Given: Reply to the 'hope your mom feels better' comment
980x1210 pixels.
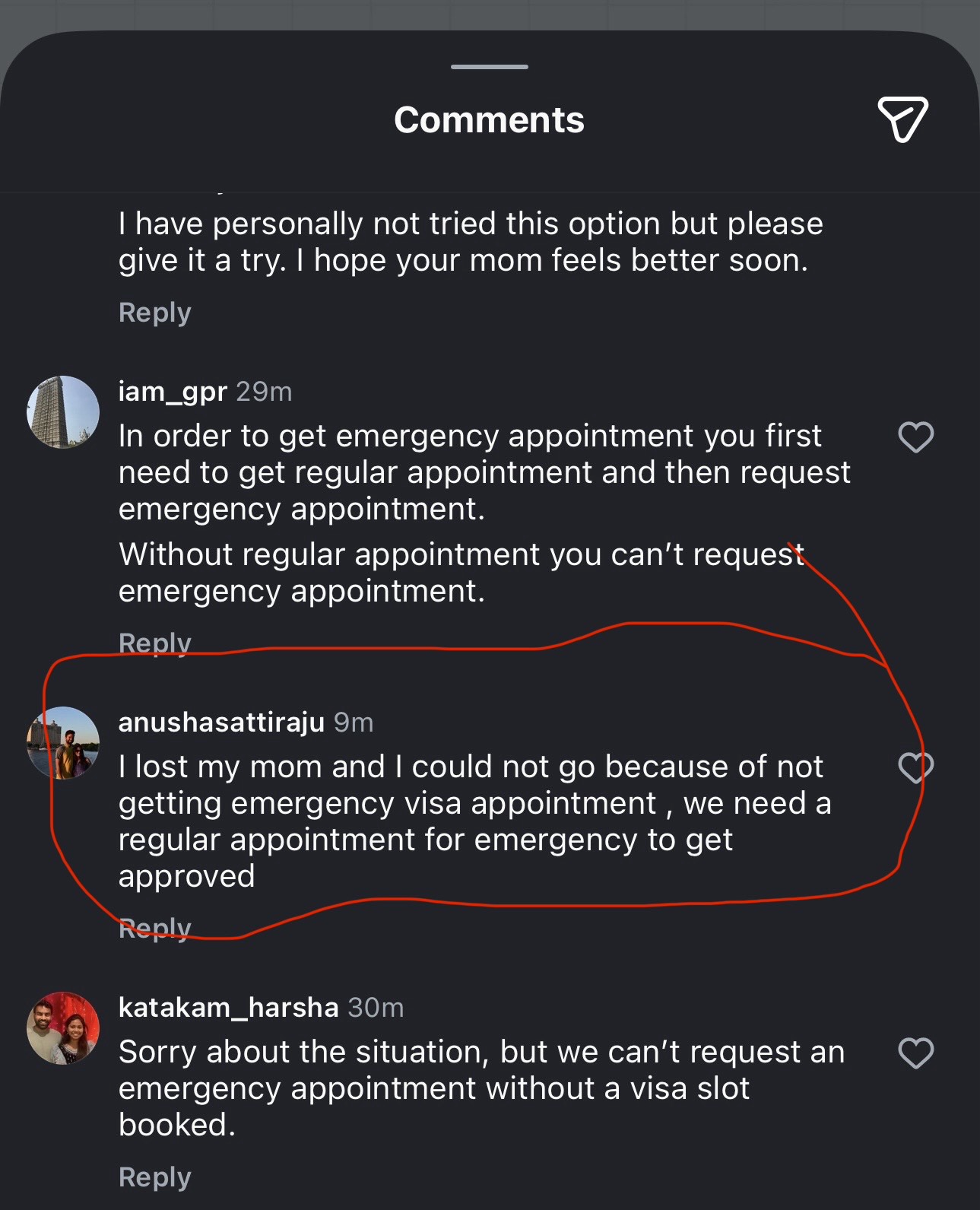Looking at the screenshot, I should [x=154, y=313].
